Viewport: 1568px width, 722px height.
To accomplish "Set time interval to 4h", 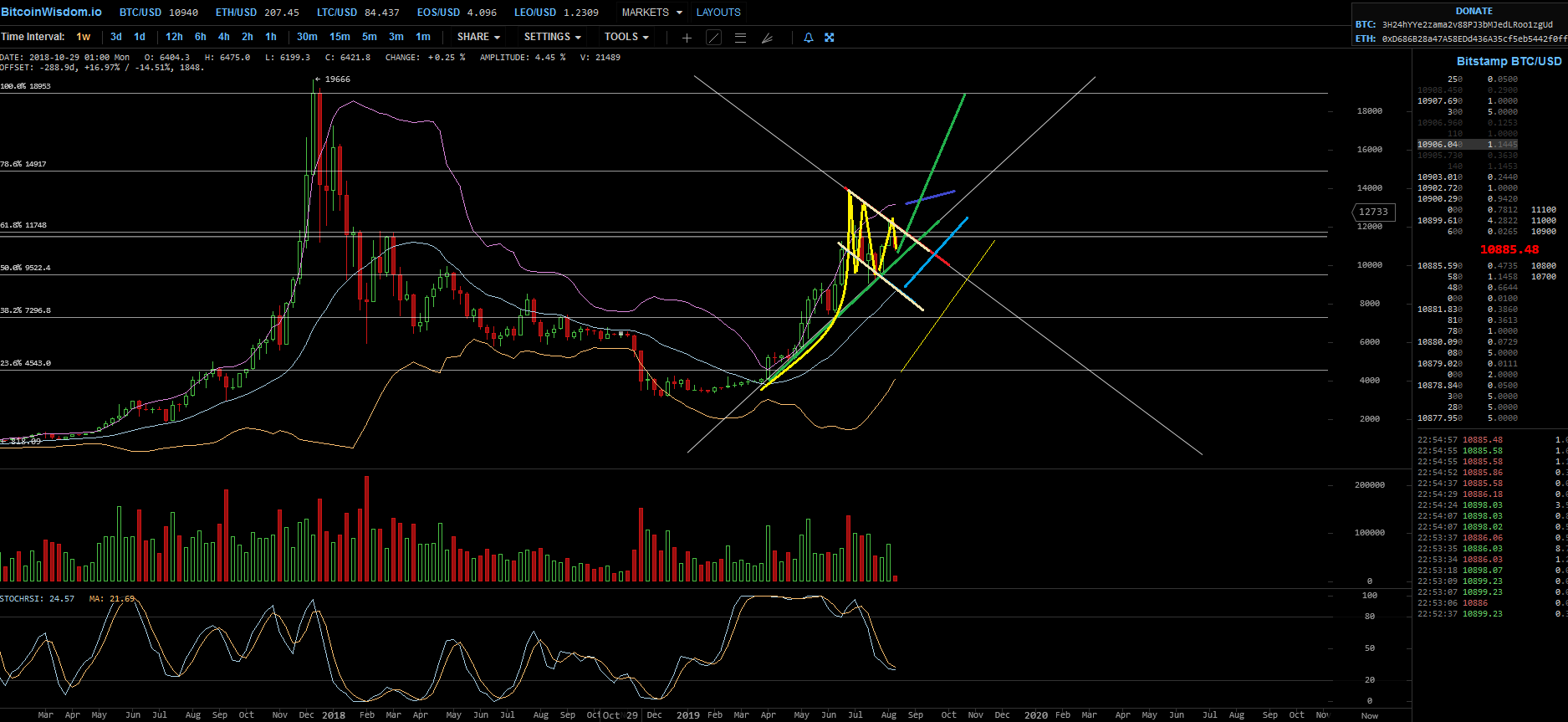I will tap(224, 37).
